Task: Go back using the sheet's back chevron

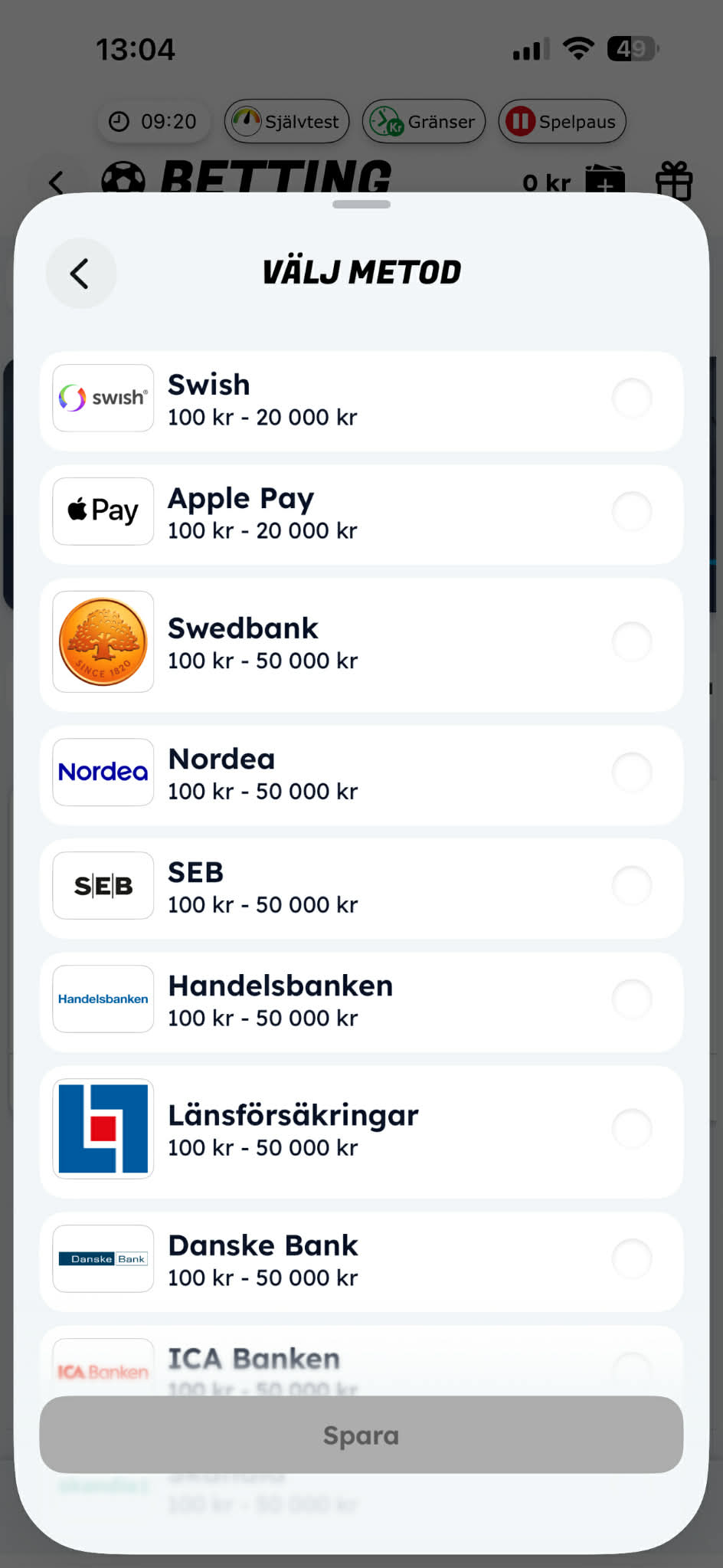Action: tap(80, 274)
